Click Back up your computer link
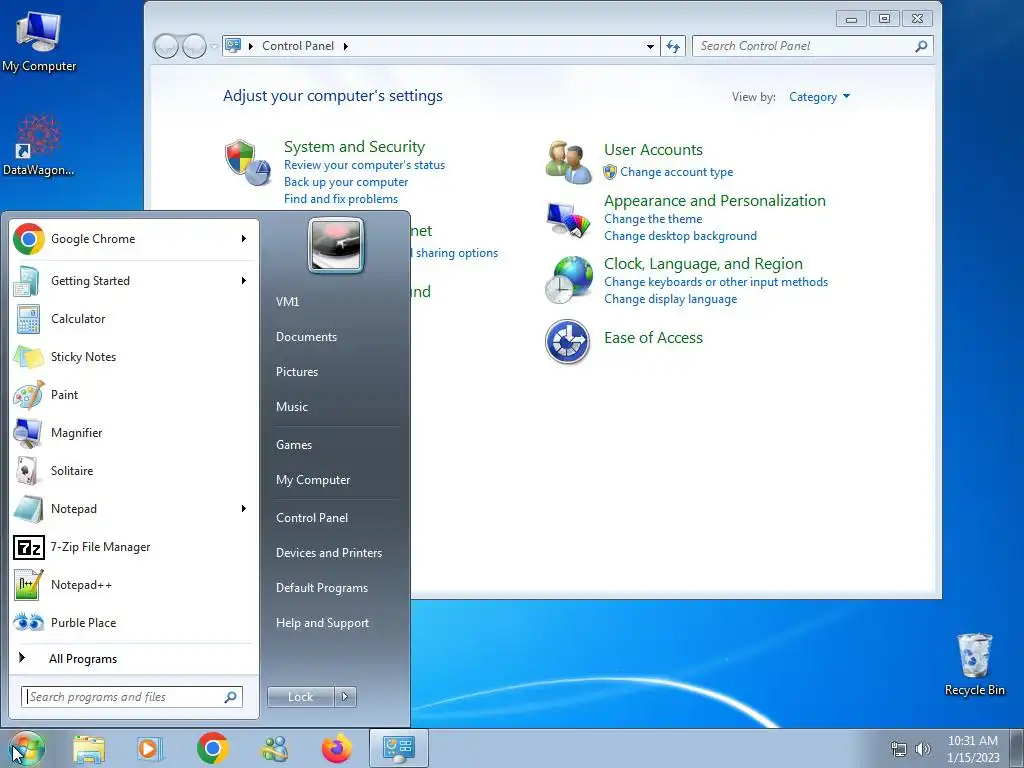The height and width of the screenshot is (768, 1024). tap(346, 182)
